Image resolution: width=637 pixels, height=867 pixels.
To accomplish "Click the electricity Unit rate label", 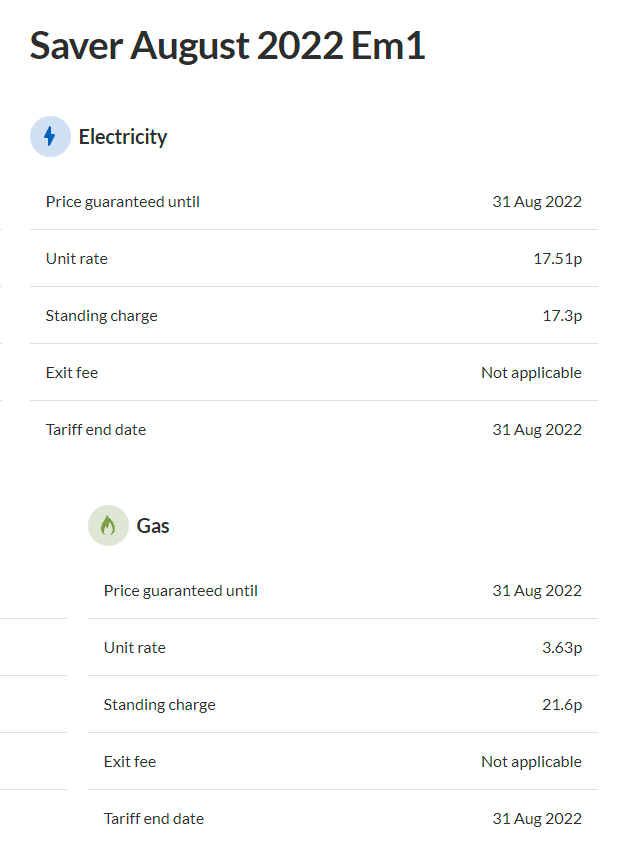I will pos(77,259).
